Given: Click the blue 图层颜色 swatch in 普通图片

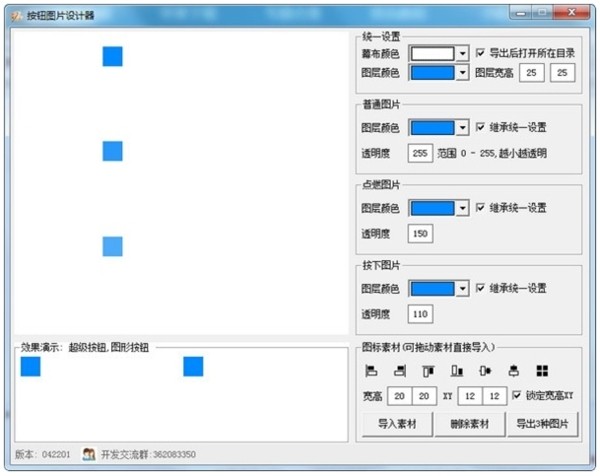Looking at the screenshot, I should pos(433,128).
